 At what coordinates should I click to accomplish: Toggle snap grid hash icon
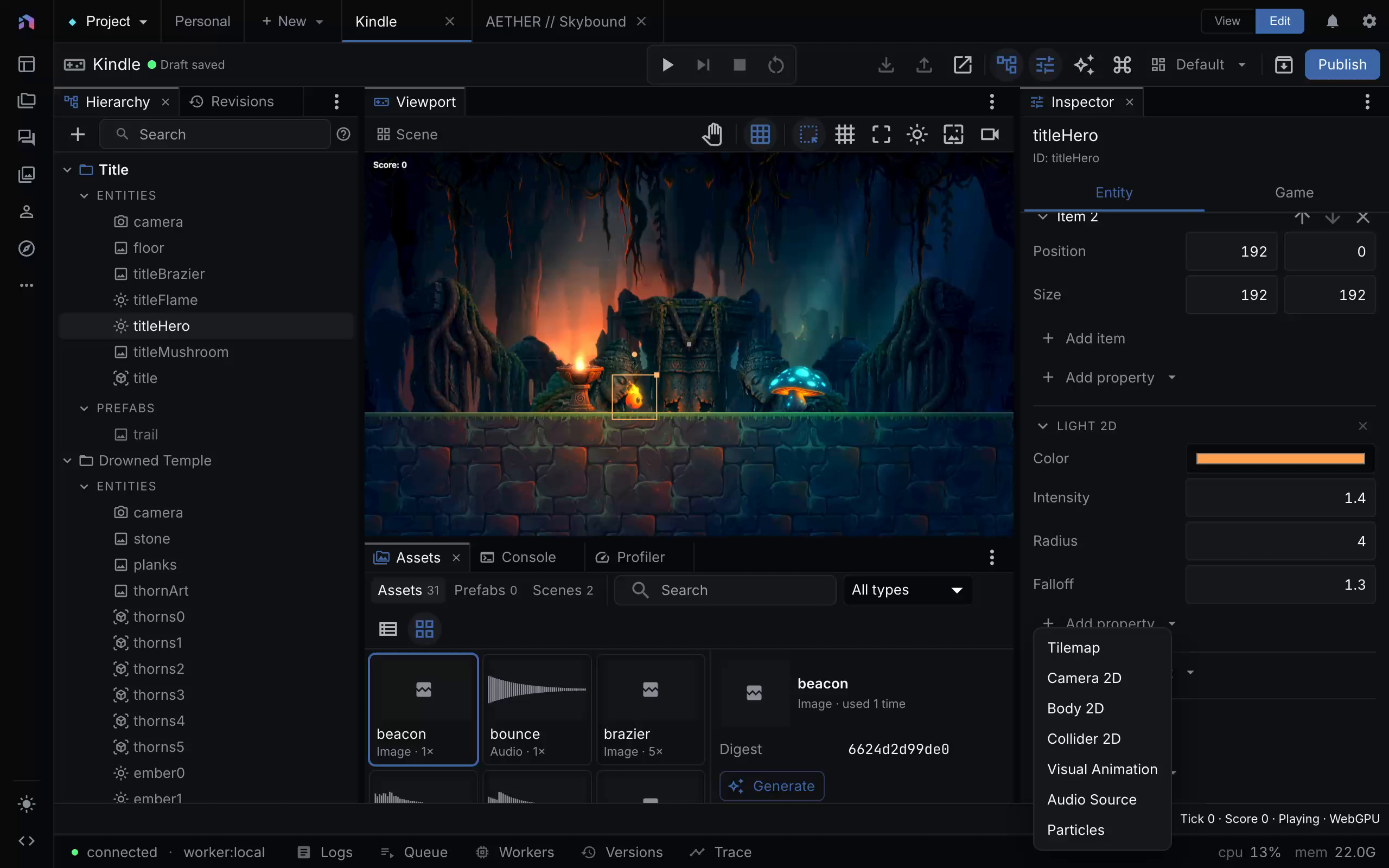(844, 135)
